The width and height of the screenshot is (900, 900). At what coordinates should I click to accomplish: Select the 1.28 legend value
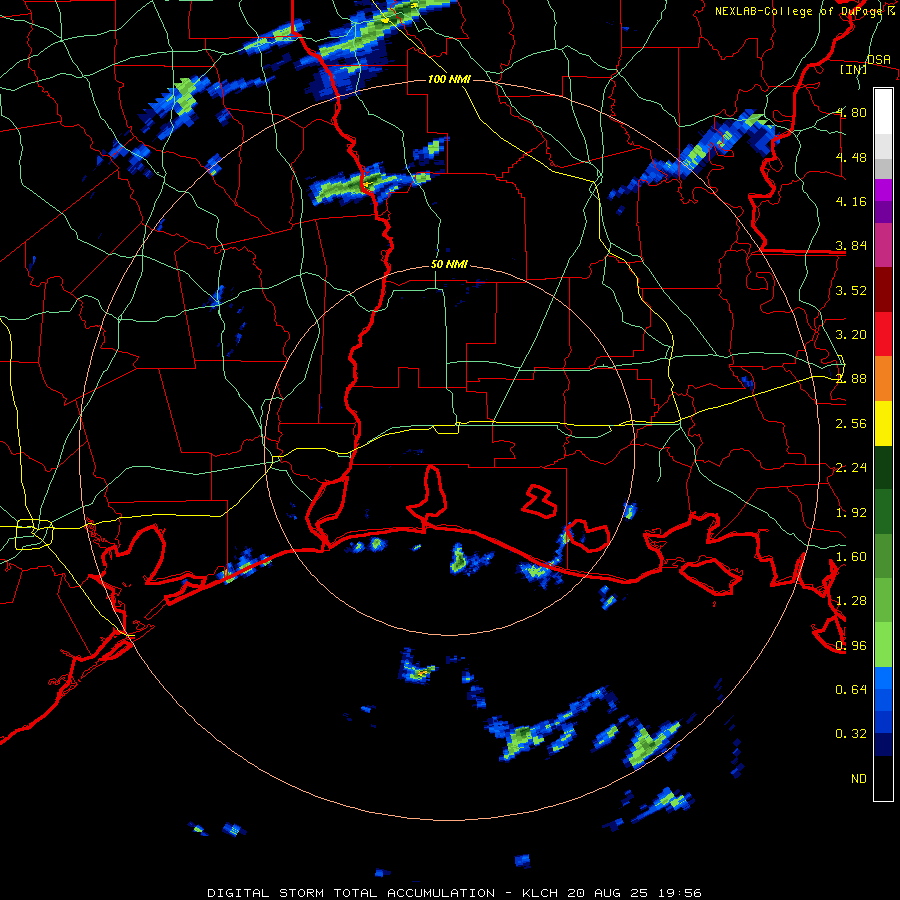pyautogui.click(x=852, y=601)
